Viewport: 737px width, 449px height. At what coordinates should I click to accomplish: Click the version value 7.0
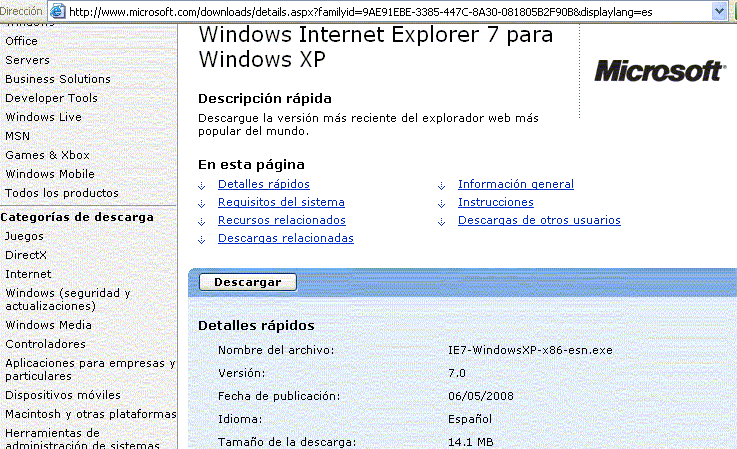(456, 373)
